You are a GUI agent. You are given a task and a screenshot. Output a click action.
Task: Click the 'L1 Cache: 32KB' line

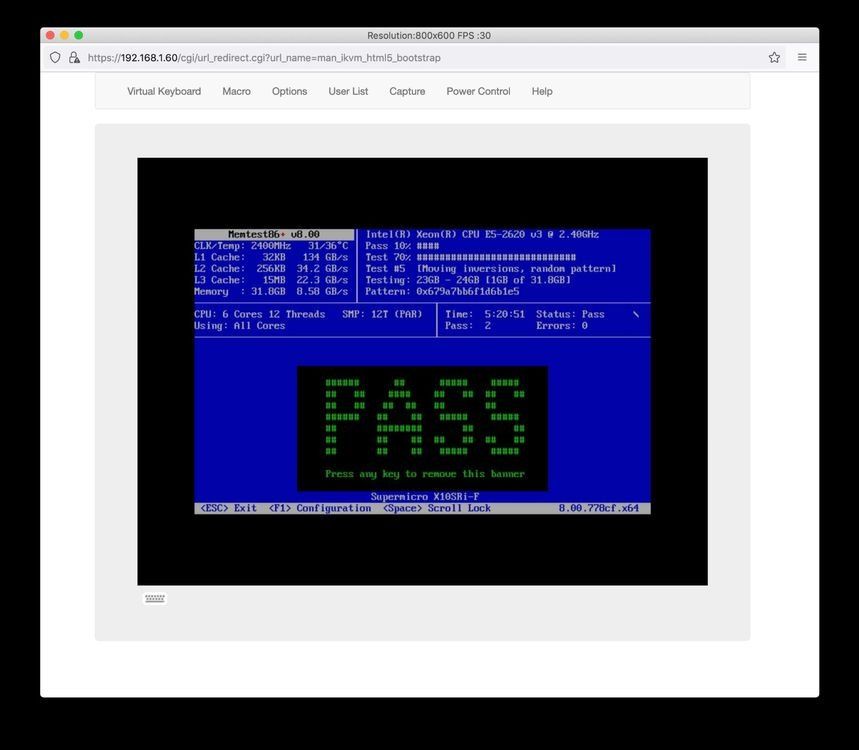tap(271, 257)
